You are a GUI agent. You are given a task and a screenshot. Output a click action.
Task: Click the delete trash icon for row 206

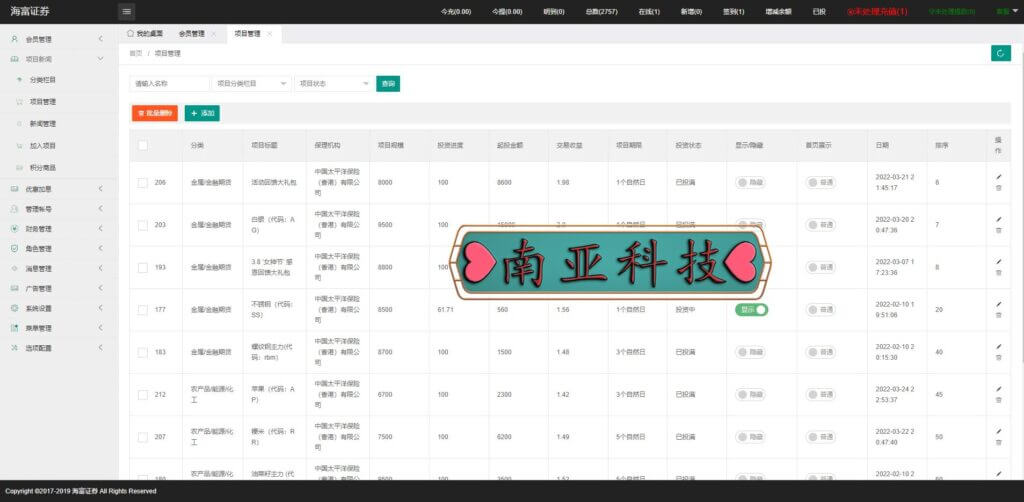click(x=998, y=188)
